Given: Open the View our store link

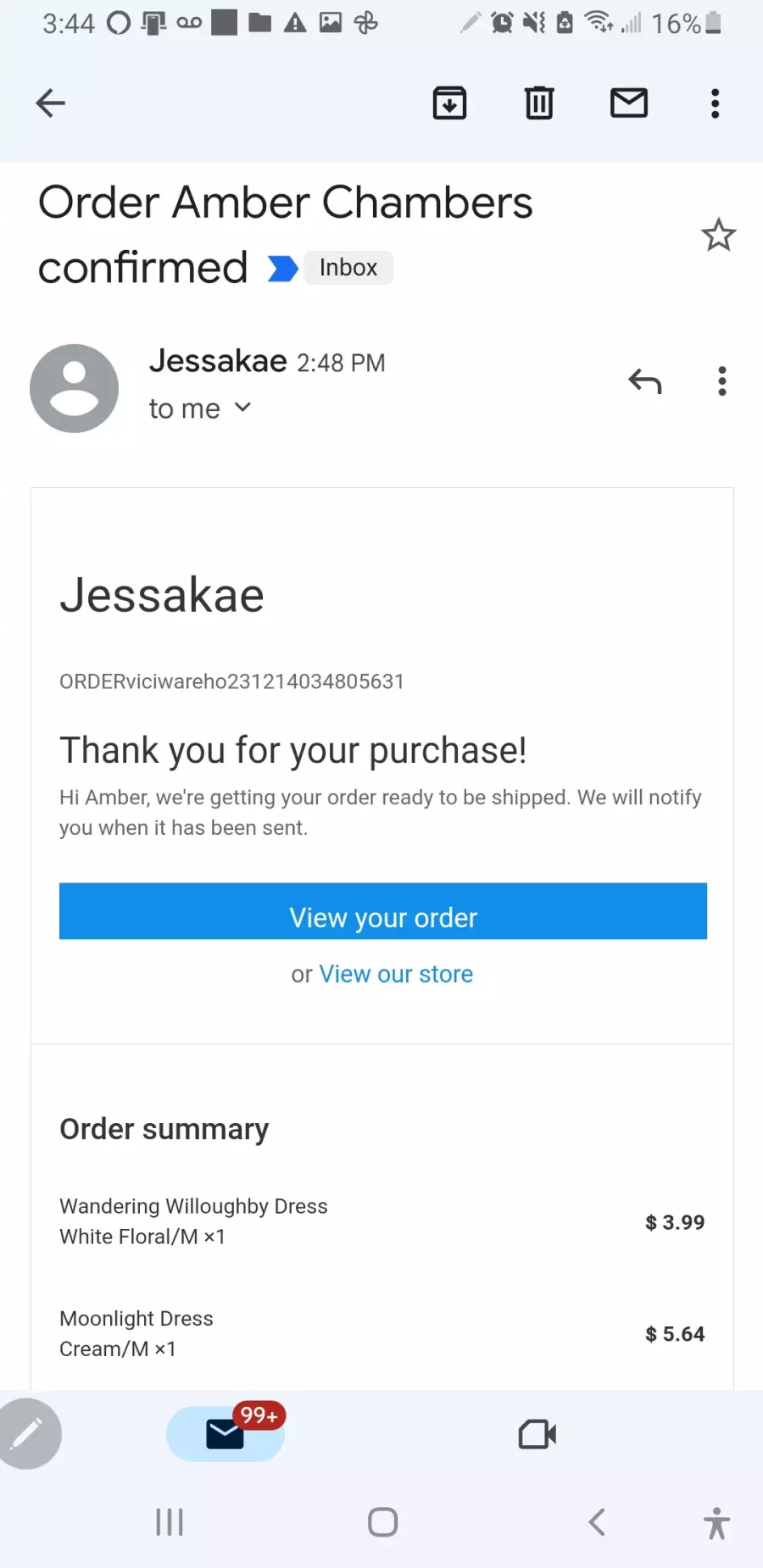Looking at the screenshot, I should [x=396, y=975].
